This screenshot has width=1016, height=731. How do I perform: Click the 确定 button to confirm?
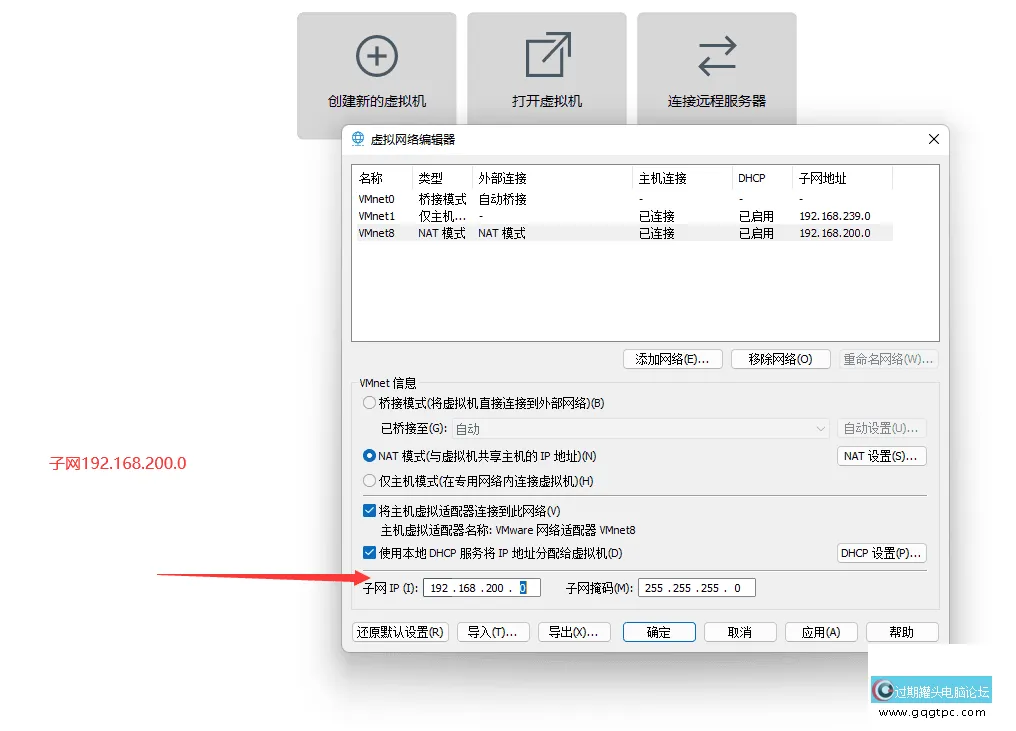[x=658, y=632]
